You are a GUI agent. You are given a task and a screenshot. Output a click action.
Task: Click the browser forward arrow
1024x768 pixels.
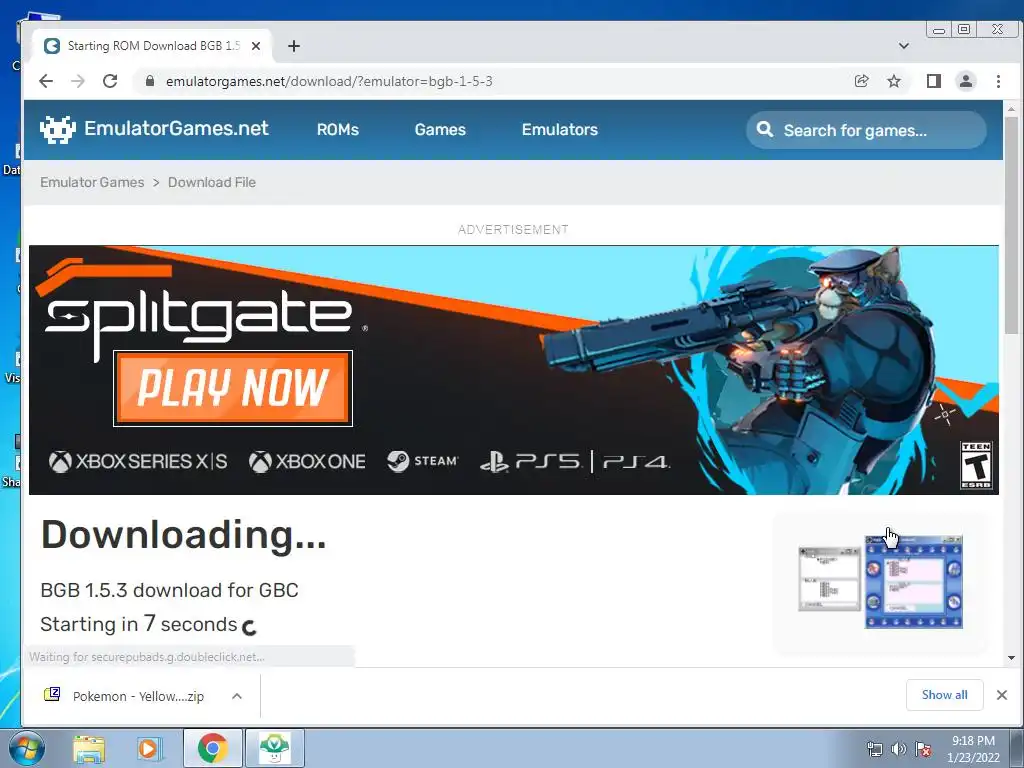(78, 81)
